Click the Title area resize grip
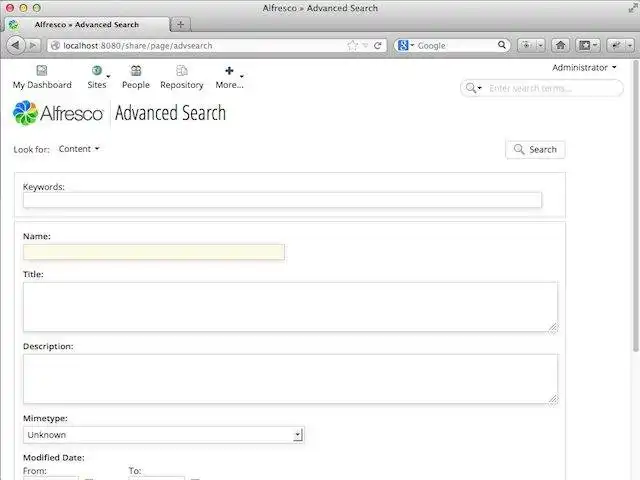The height and width of the screenshot is (480, 640). click(x=553, y=328)
